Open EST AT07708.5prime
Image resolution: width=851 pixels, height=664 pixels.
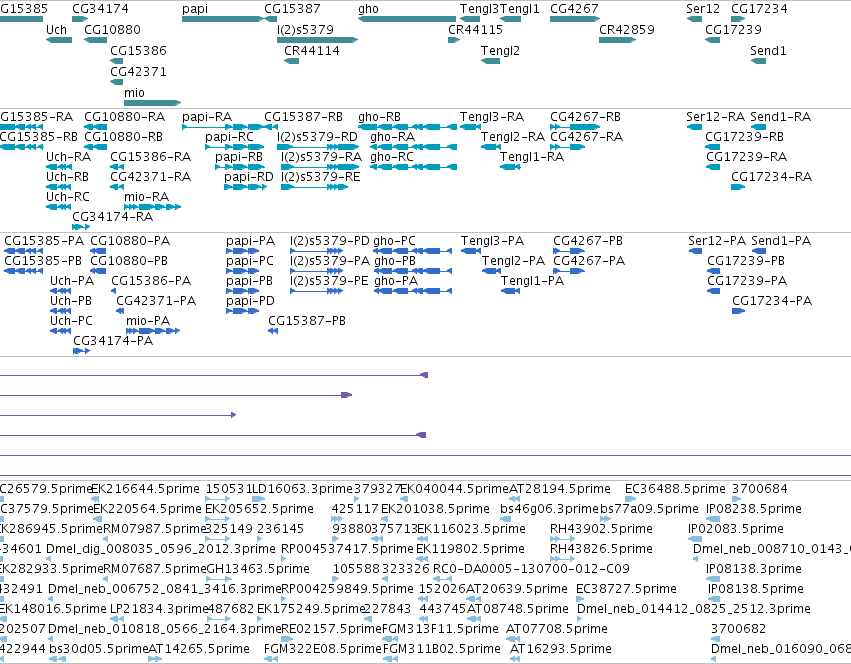coord(557,629)
